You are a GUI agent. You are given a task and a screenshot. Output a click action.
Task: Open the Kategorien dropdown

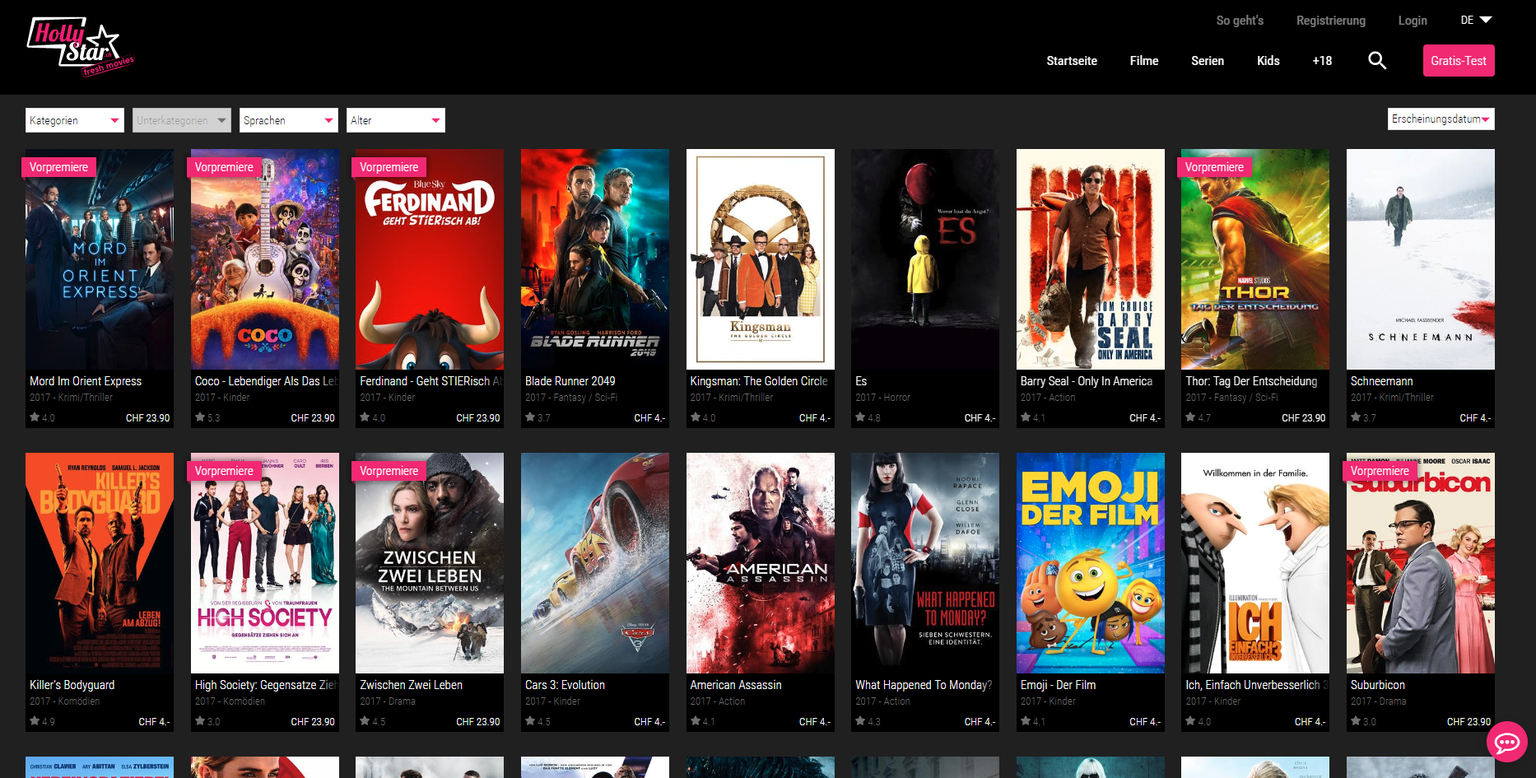pos(74,119)
